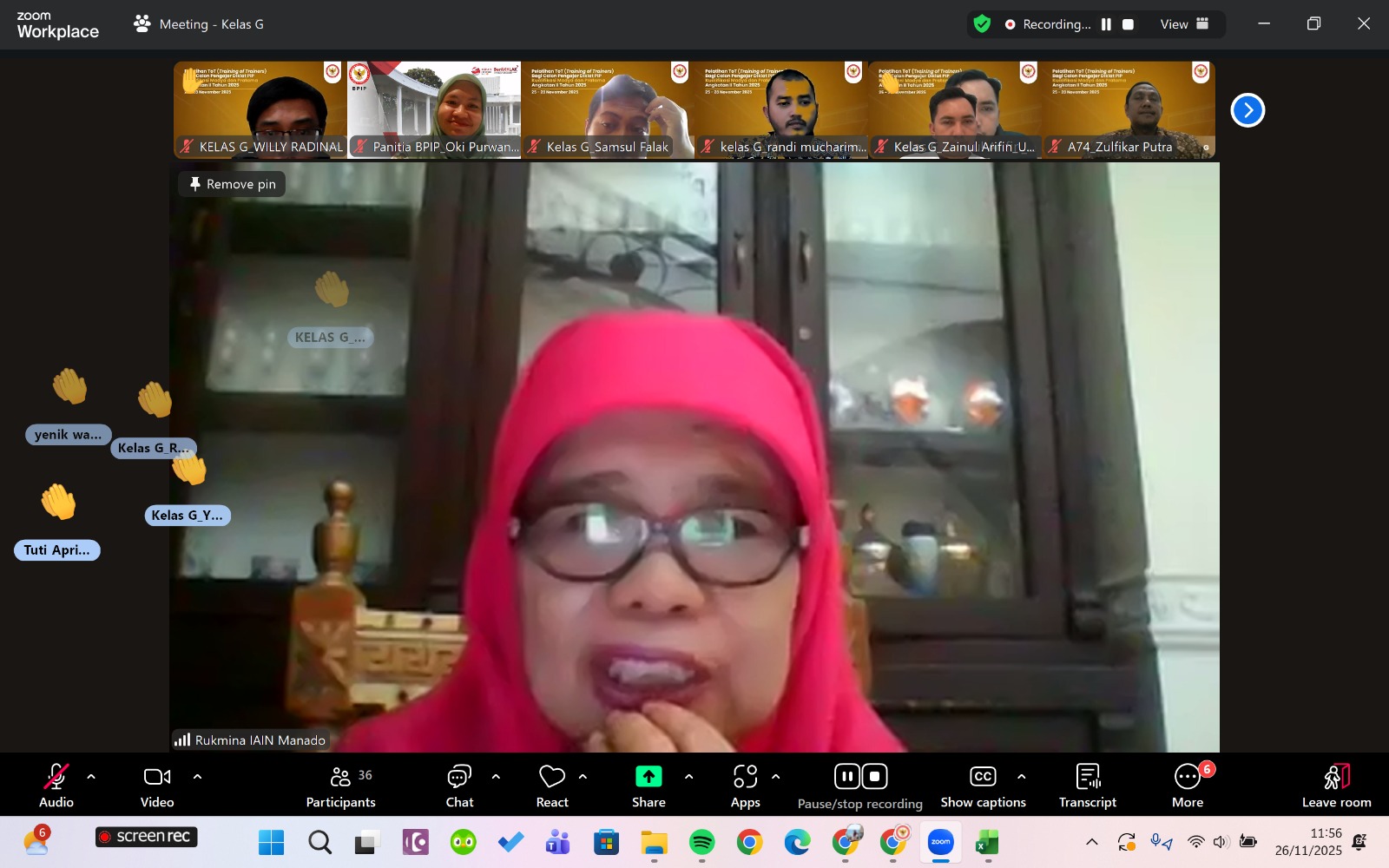The image size is (1389, 868).
Task: Open the React emoji menu
Action: (552, 786)
